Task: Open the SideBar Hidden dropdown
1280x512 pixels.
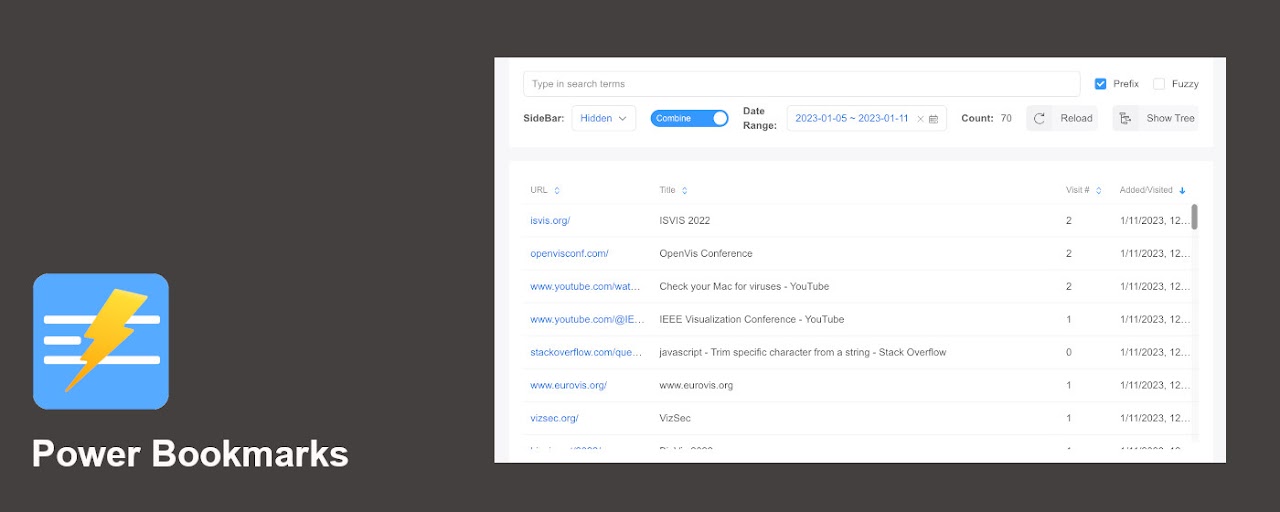Action: (604, 118)
